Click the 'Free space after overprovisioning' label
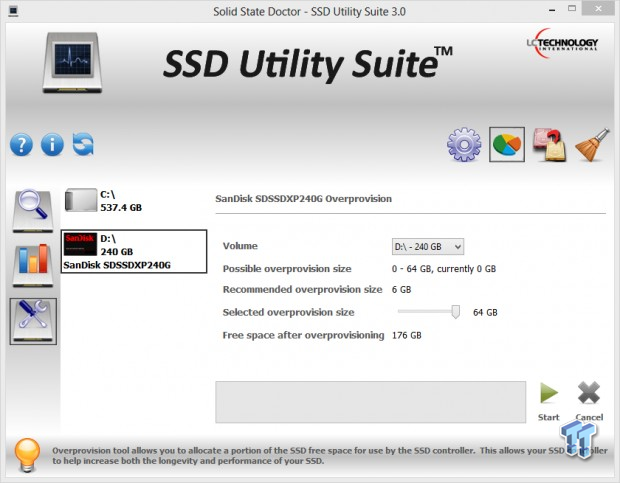Image resolution: width=620 pixels, height=483 pixels. pyautogui.click(x=303, y=336)
